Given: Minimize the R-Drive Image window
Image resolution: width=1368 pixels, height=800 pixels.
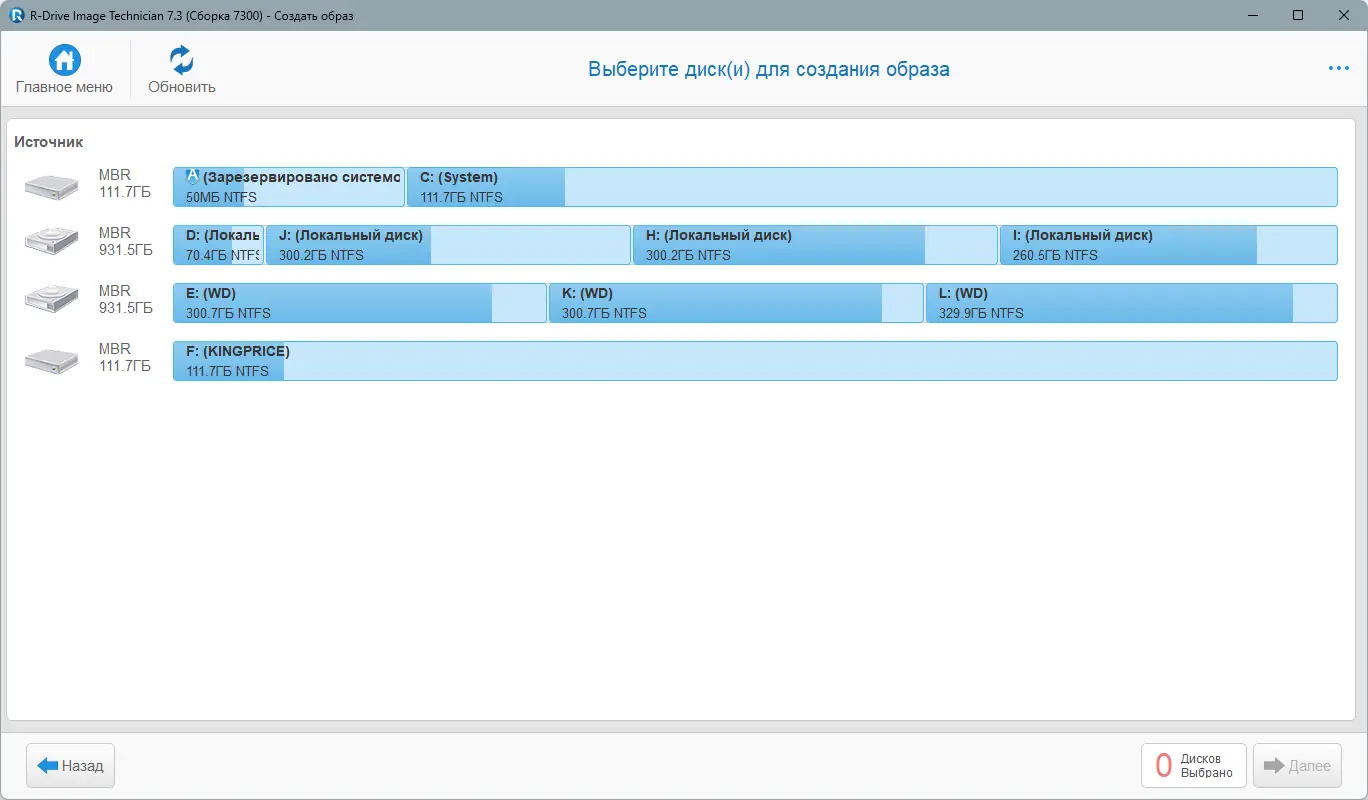Looking at the screenshot, I should tap(1252, 15).
